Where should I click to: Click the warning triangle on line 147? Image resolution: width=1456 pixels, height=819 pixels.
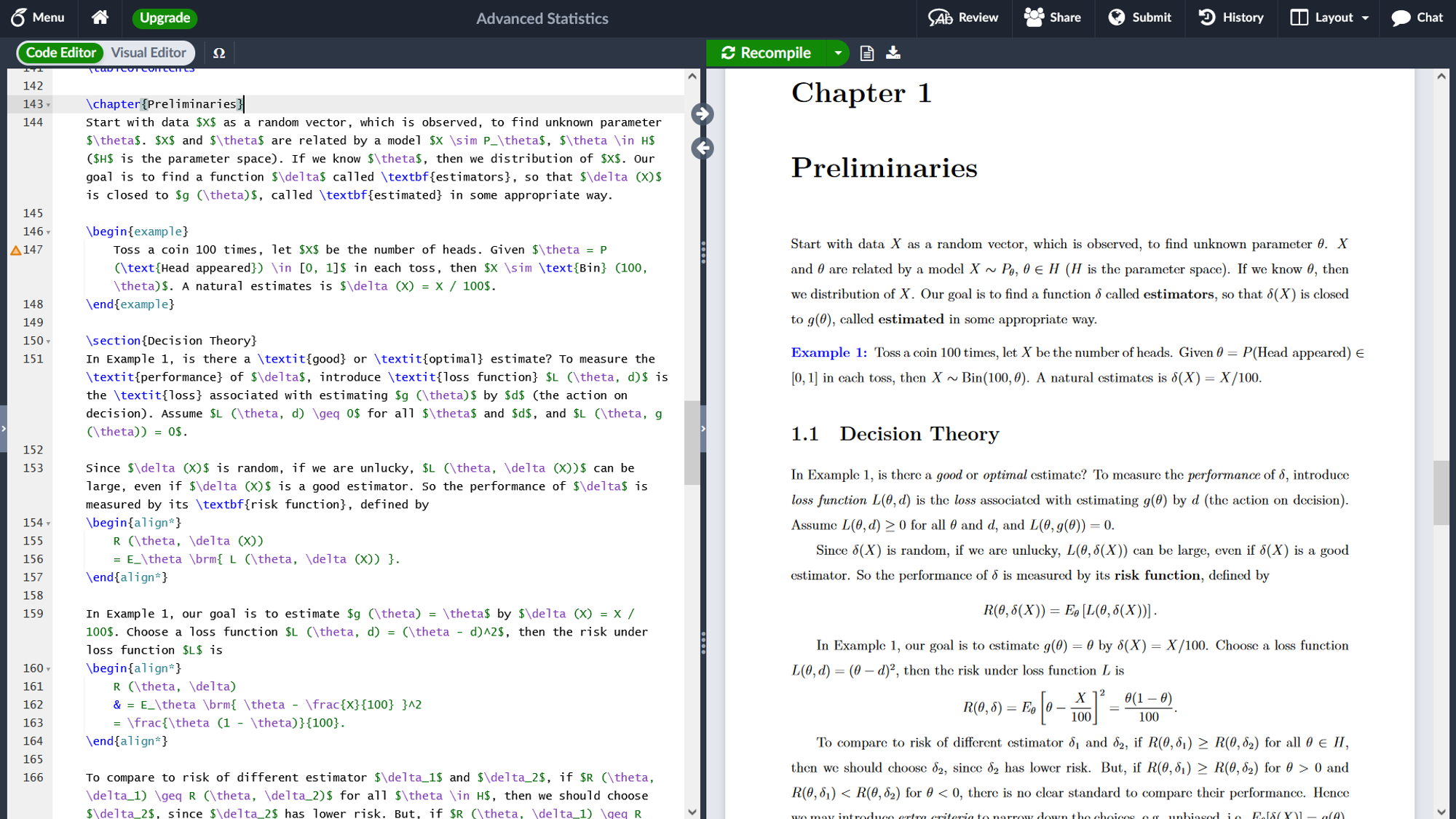(15, 250)
